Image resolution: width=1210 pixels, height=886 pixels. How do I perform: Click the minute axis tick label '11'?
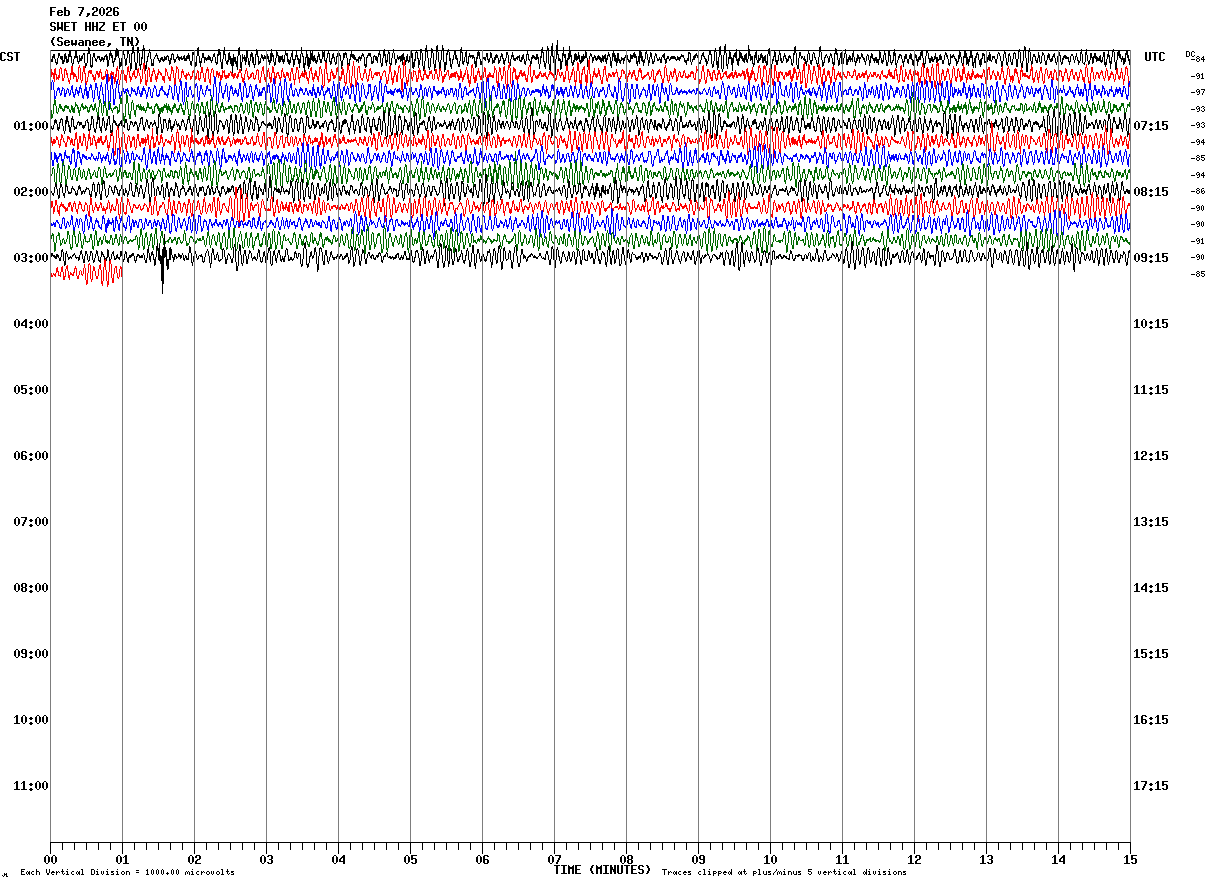pos(842,859)
